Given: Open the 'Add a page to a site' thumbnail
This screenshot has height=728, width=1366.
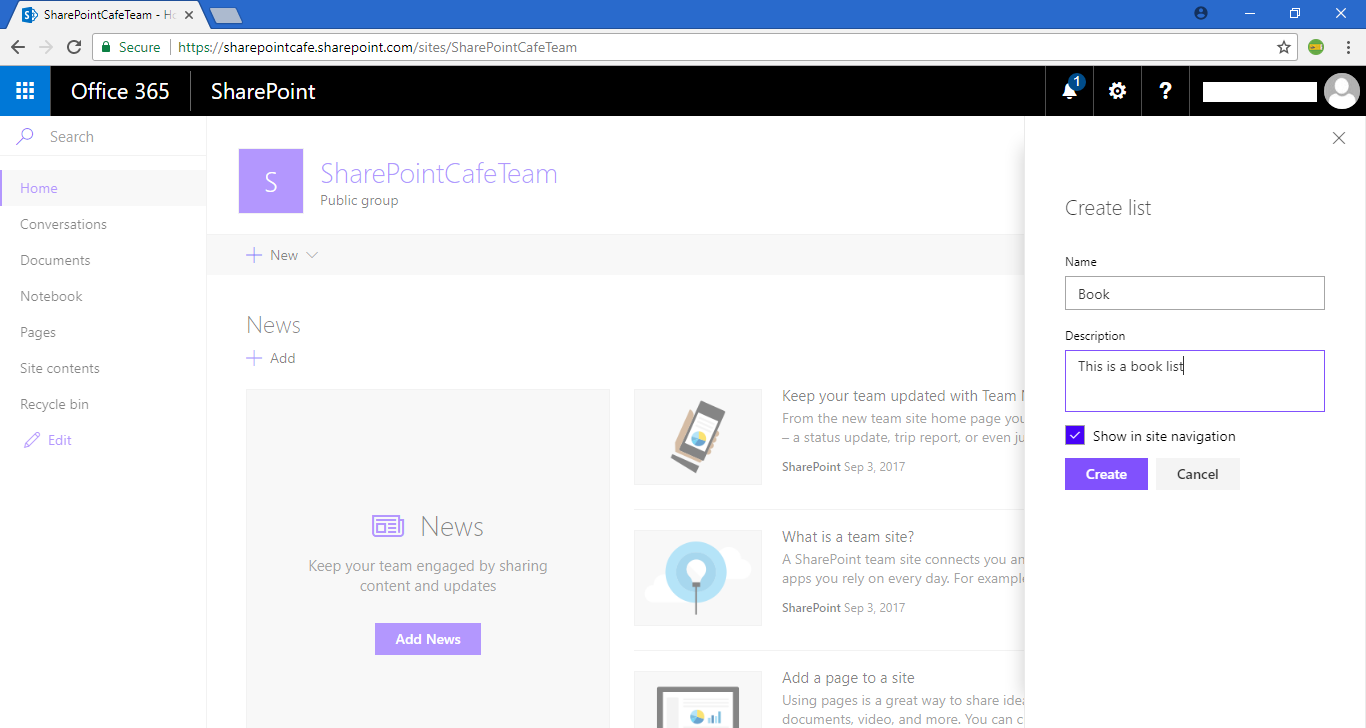Looking at the screenshot, I should pos(698,700).
